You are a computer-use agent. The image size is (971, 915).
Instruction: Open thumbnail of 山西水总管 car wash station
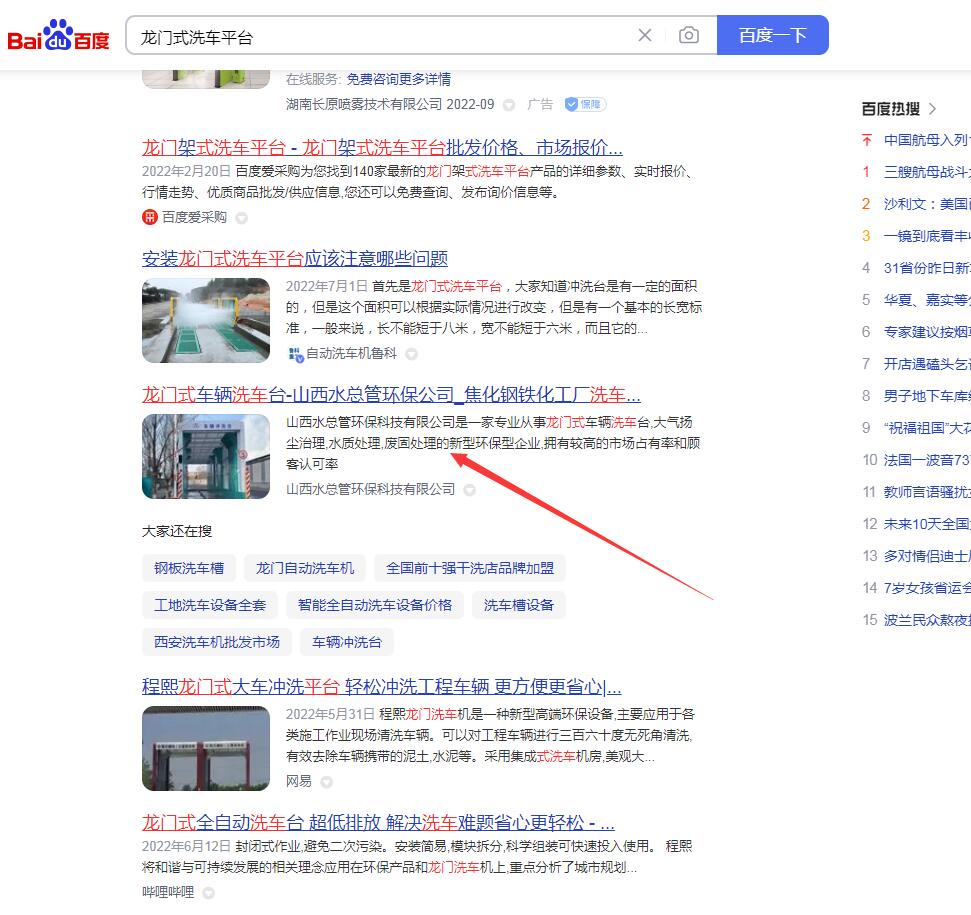pyautogui.click(x=206, y=456)
